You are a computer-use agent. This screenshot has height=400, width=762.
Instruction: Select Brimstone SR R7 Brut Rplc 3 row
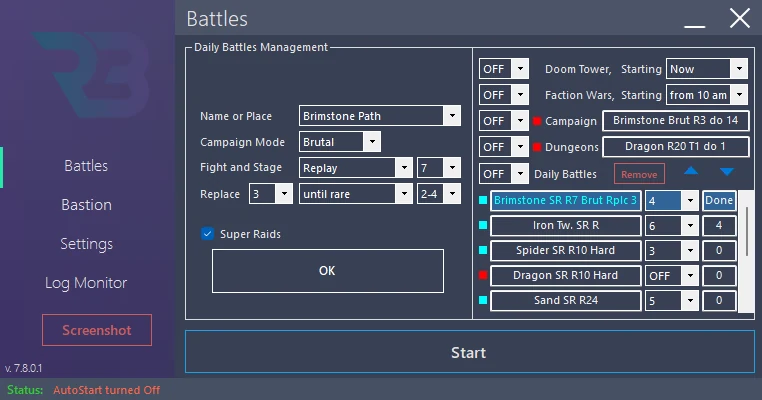point(565,200)
